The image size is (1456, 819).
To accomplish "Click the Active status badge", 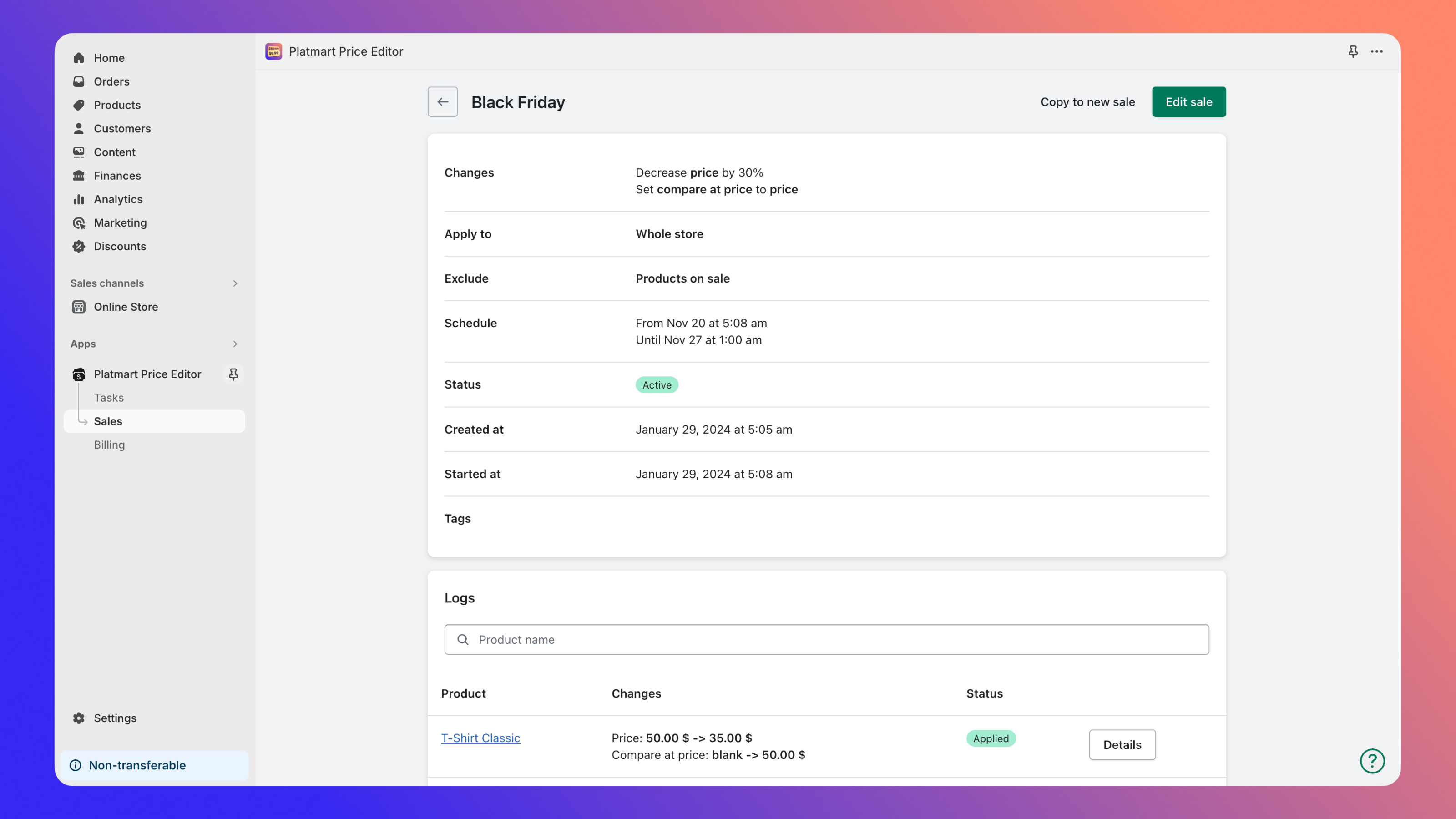I will click(x=657, y=384).
